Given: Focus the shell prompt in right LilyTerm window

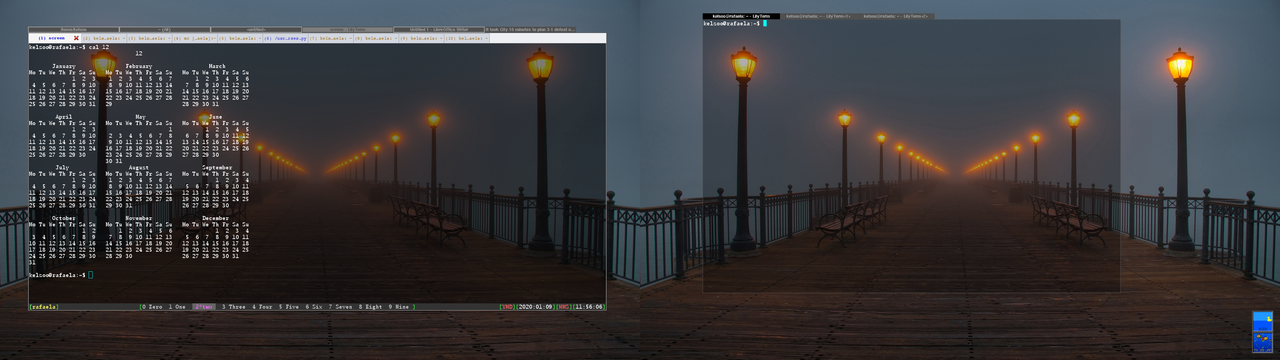Looking at the screenshot, I should [x=735, y=23].
